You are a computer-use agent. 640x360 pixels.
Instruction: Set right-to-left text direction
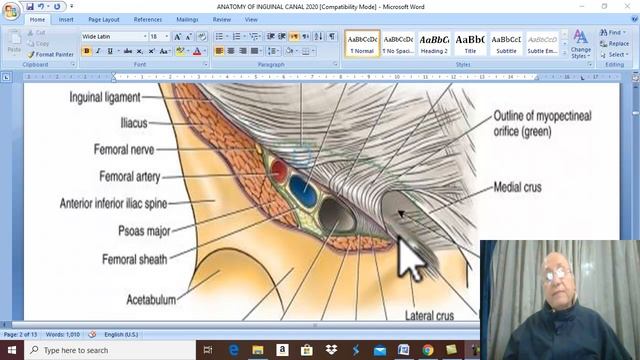305,37
